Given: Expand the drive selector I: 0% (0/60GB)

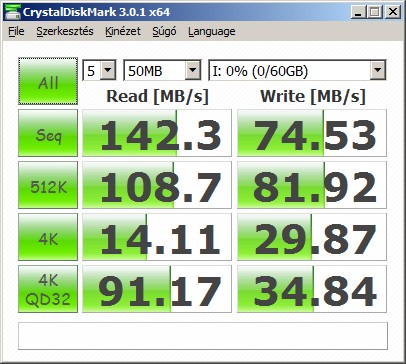Looking at the screenshot, I should click(377, 70).
